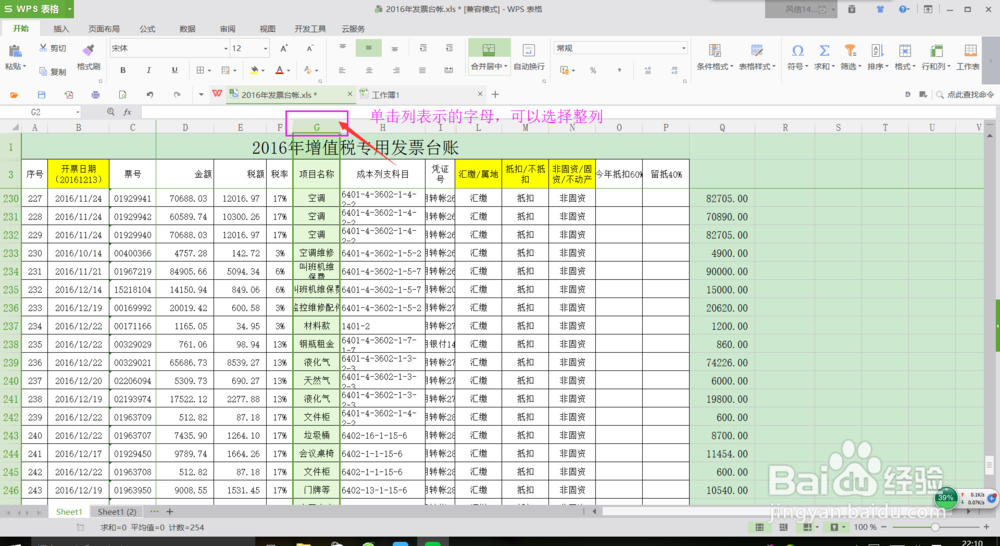
Task: Increase decimal places
Action: (648, 70)
